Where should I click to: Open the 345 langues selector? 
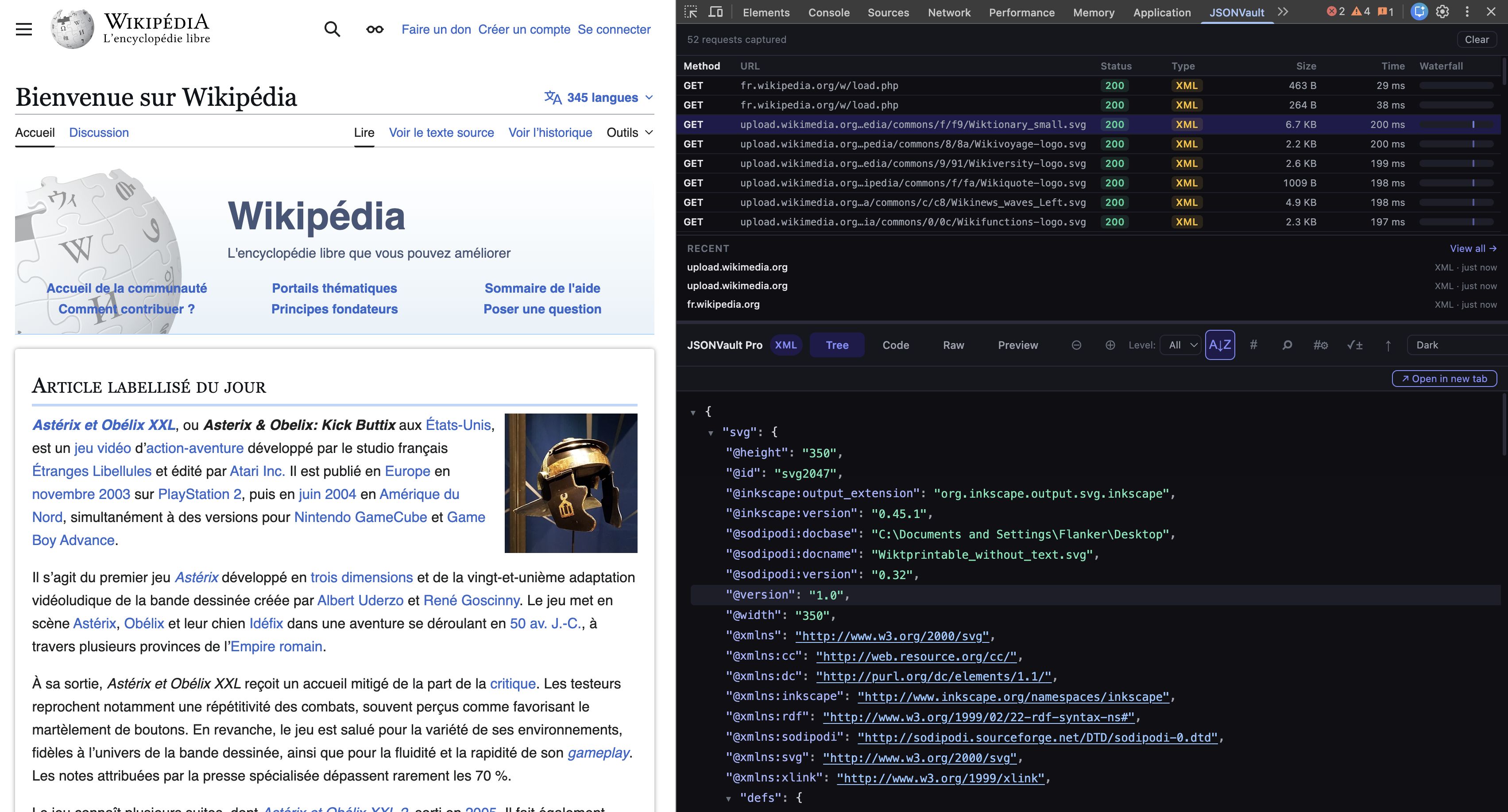point(598,97)
